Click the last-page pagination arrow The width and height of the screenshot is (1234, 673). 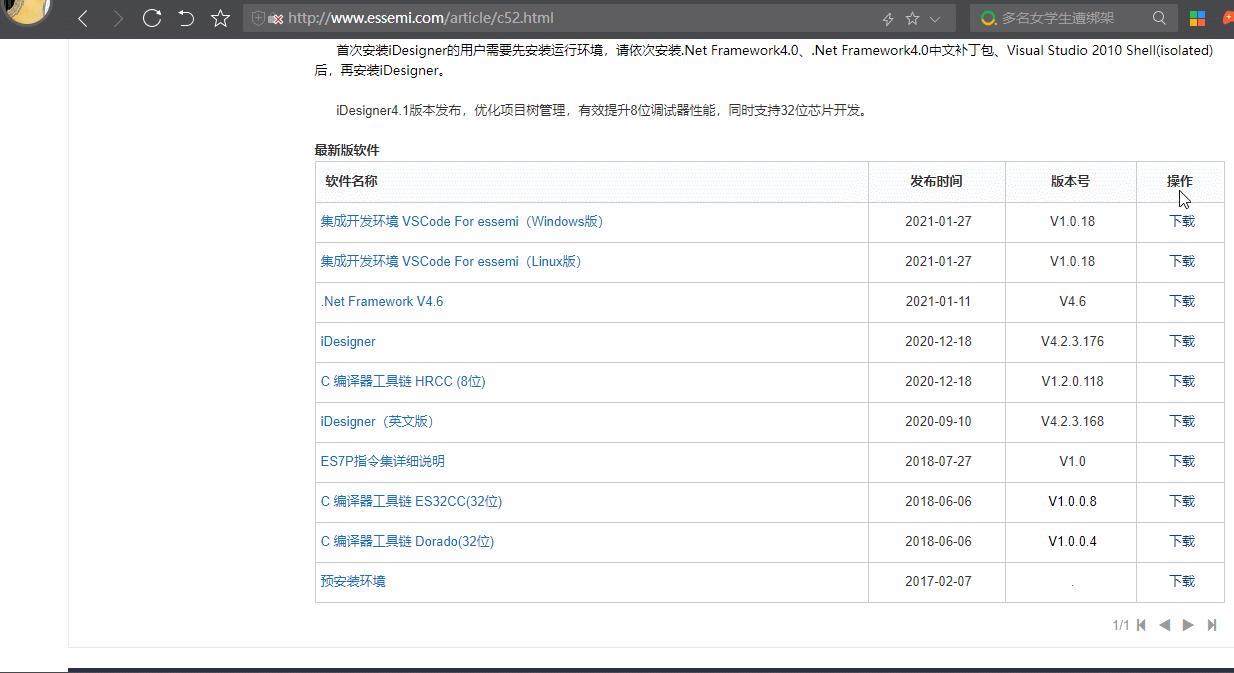click(1211, 624)
